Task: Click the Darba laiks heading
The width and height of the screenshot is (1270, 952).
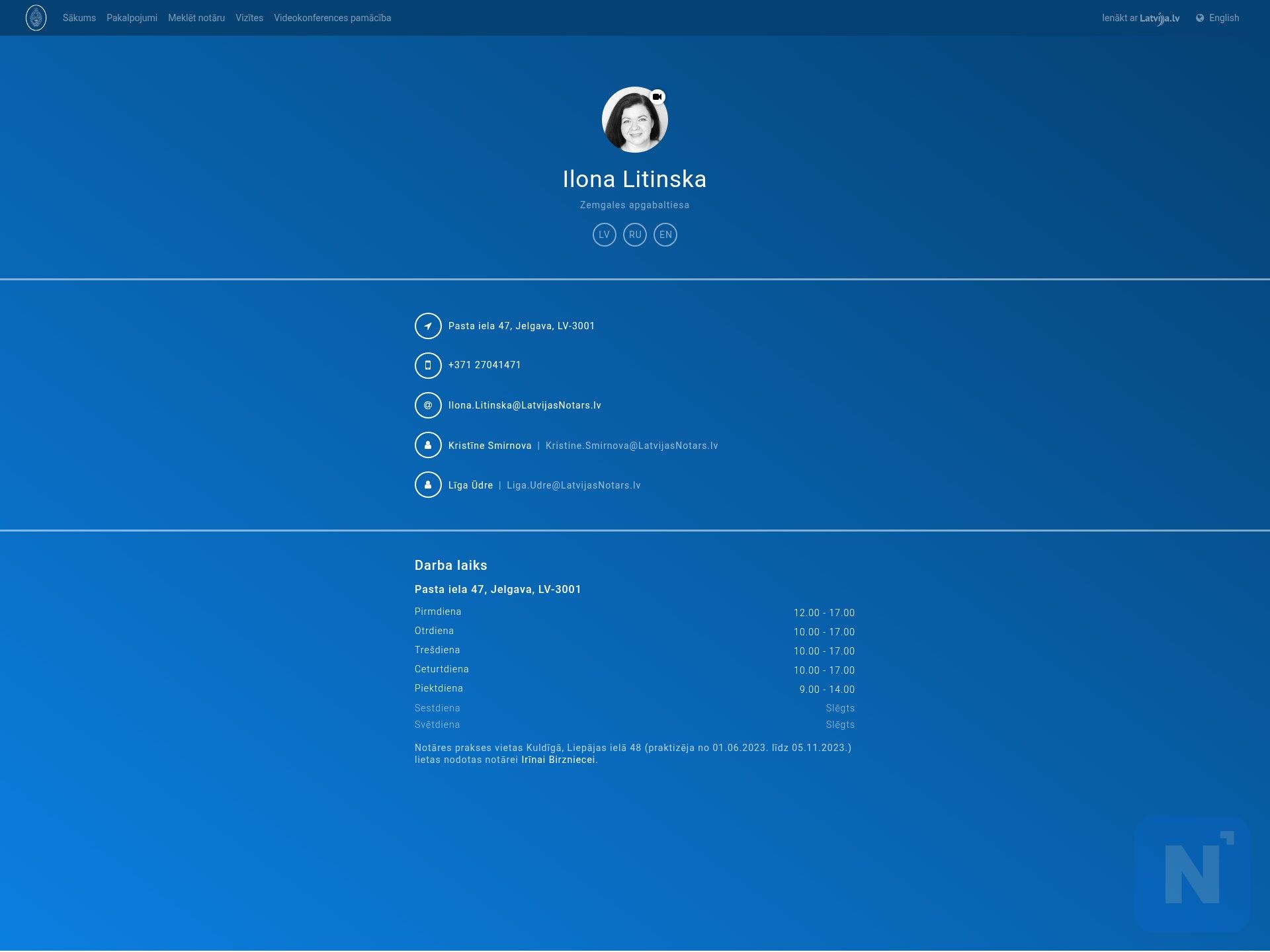Action: point(450,565)
